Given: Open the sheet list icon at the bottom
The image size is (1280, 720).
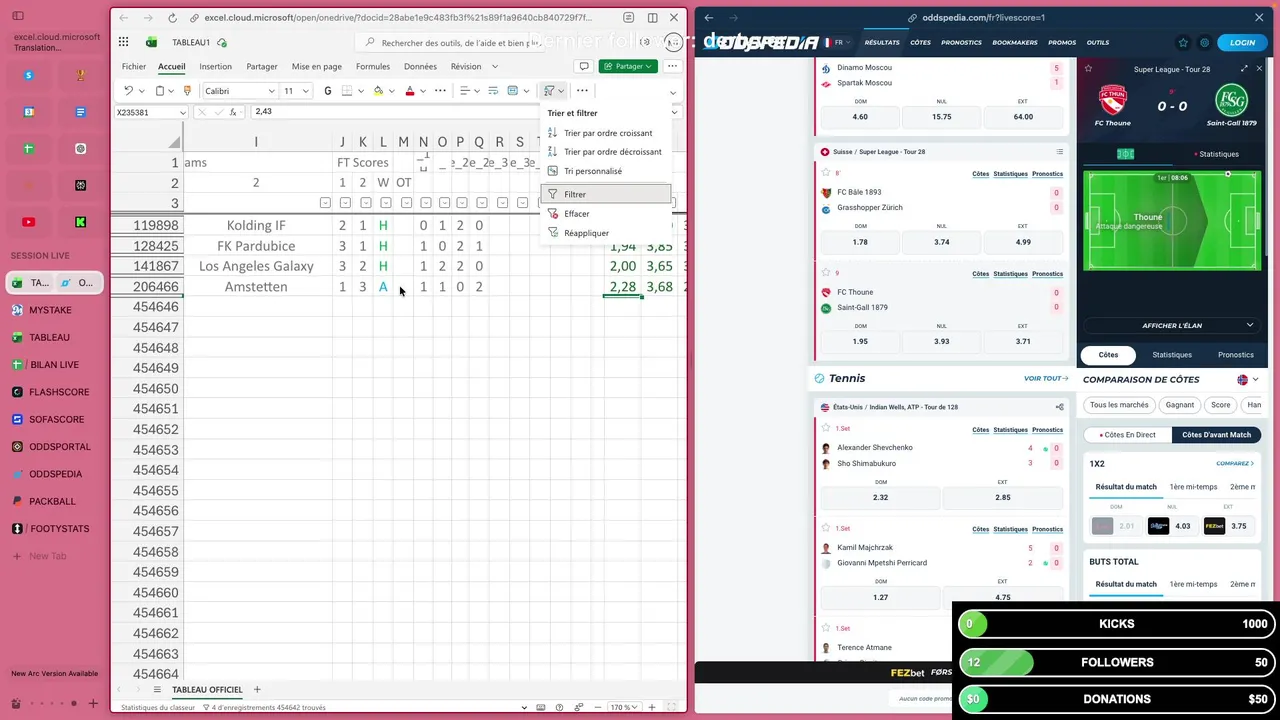Looking at the screenshot, I should tap(157, 690).
